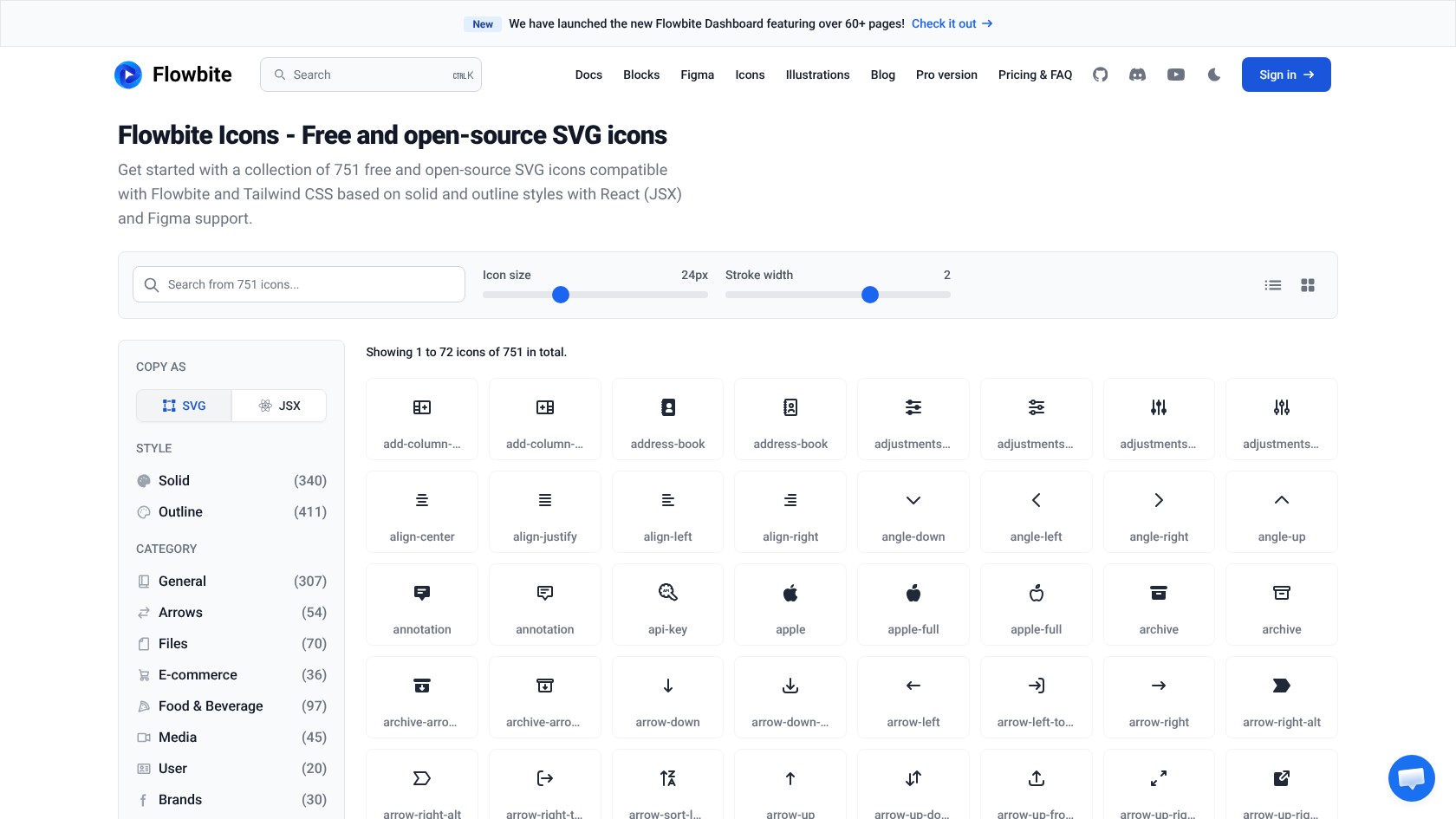1456x819 pixels.
Task: Copy the angle-right icon
Action: coord(1159,511)
